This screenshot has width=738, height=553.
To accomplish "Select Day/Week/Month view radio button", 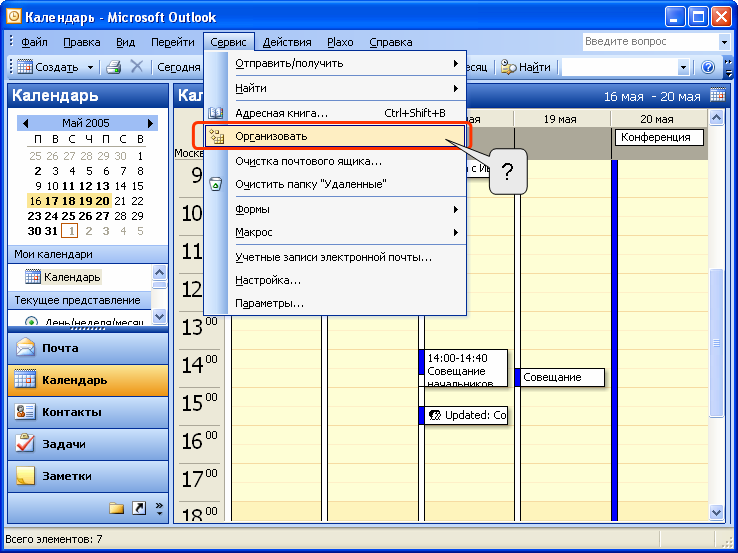I will coord(31,322).
